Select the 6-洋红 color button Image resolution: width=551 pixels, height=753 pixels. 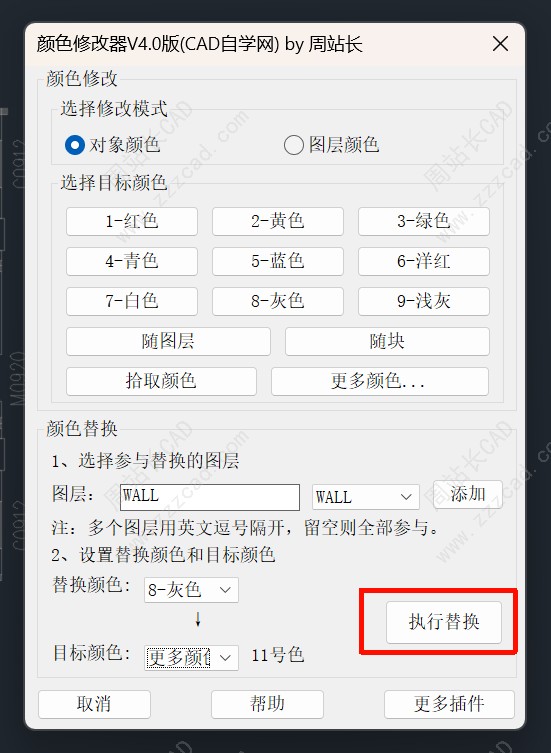[424, 261]
